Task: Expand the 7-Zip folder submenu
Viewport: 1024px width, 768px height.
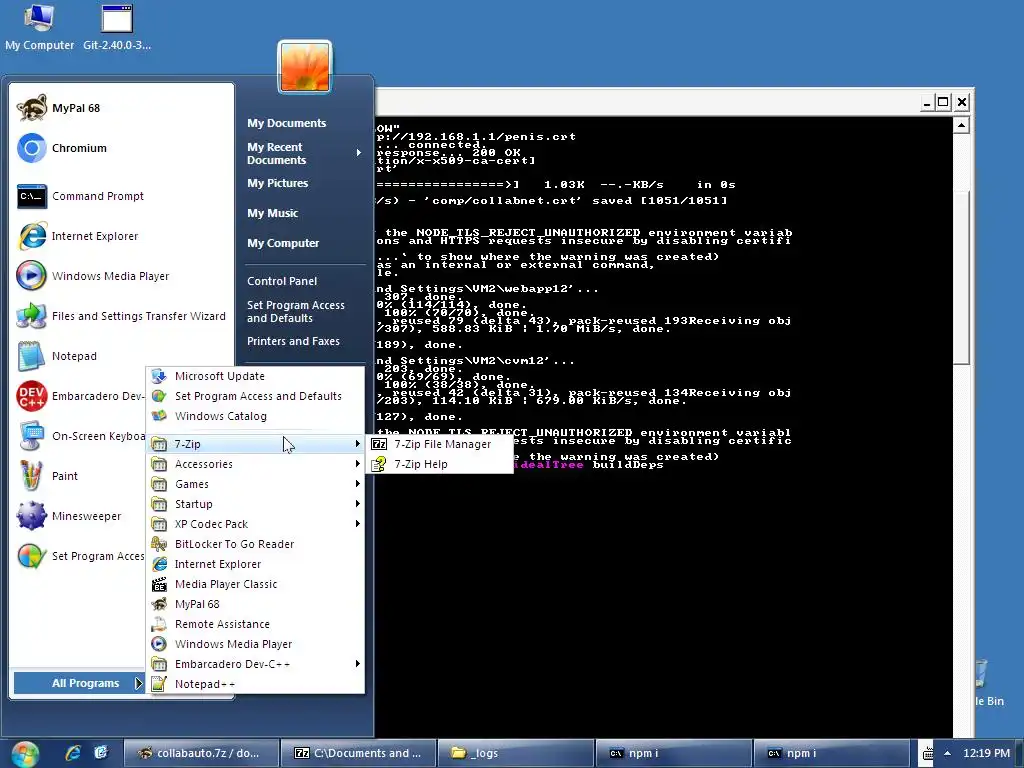Action: (256, 444)
